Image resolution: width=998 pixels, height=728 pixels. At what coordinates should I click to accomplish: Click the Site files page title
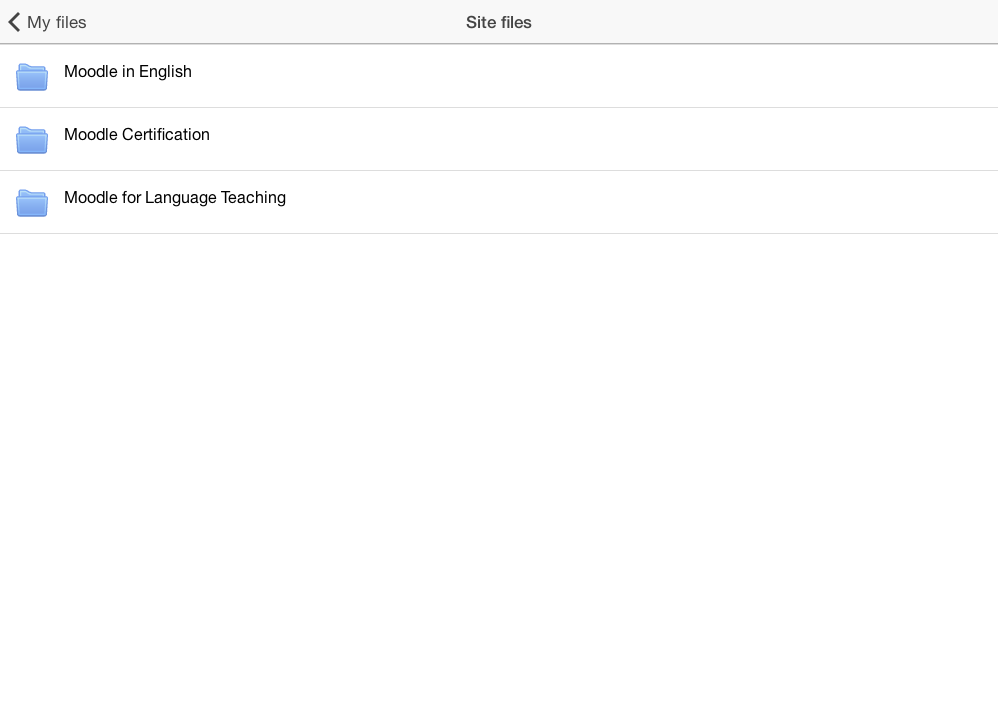point(499,22)
